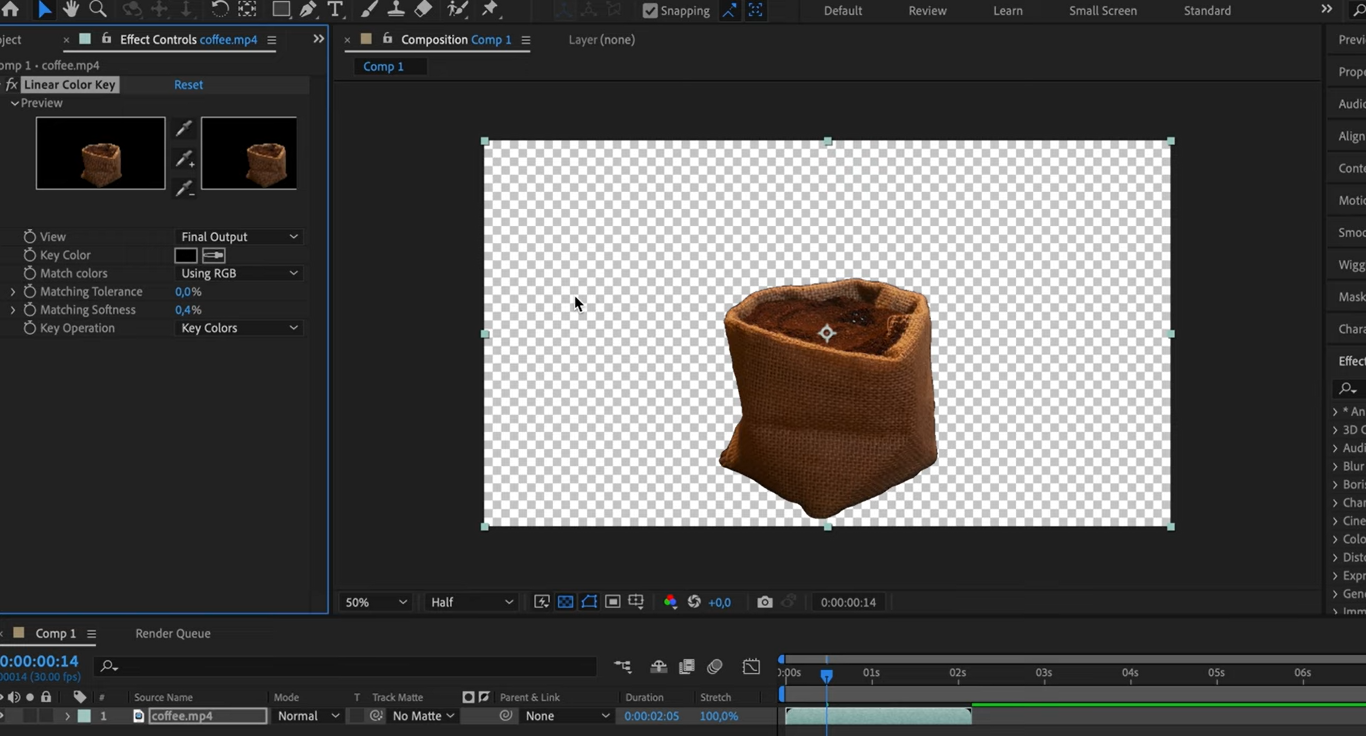This screenshot has height=736, width=1366.
Task: Click the Take Snapshot camera icon
Action: click(765, 602)
